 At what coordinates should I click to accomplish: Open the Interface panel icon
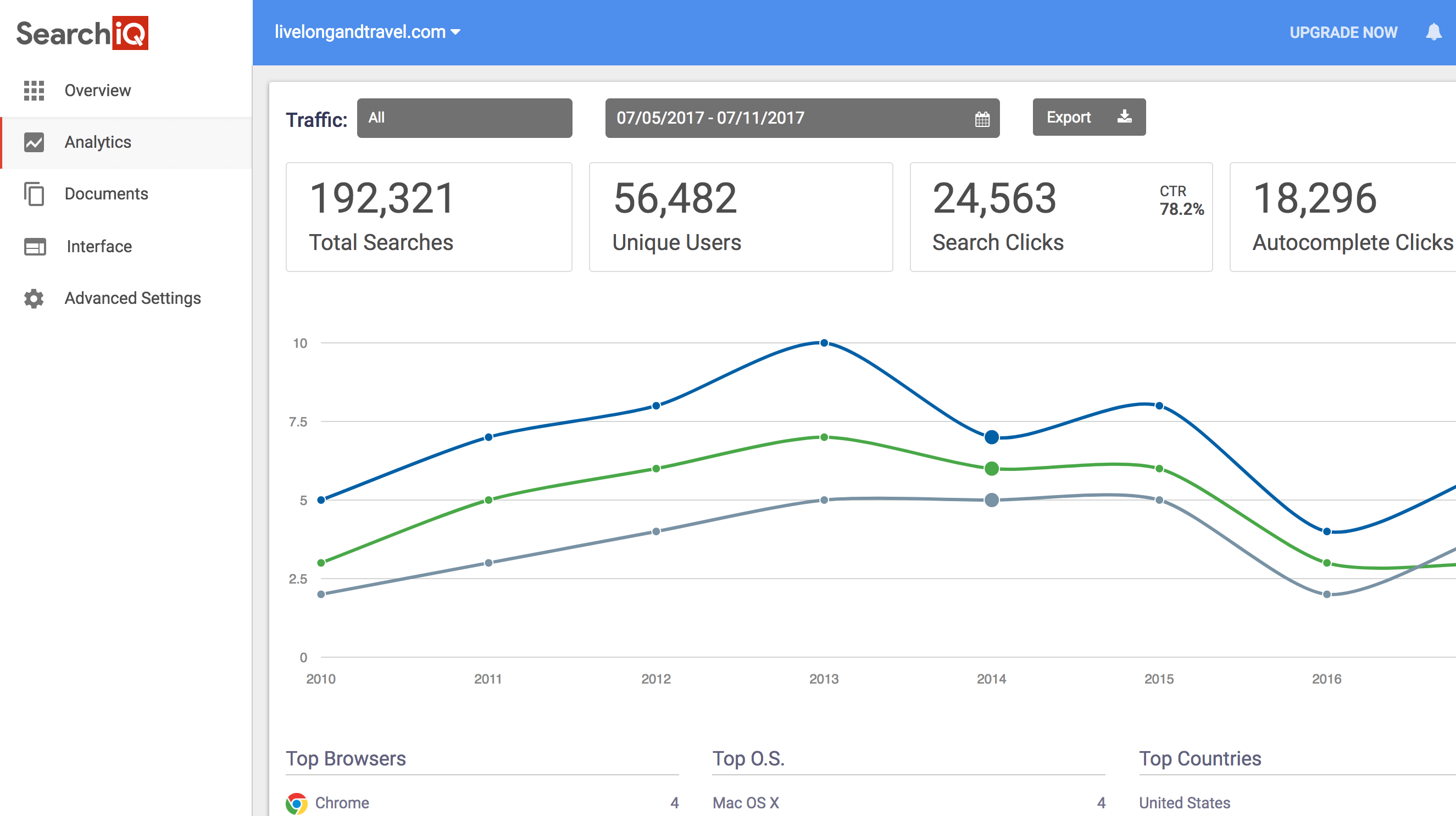34,246
